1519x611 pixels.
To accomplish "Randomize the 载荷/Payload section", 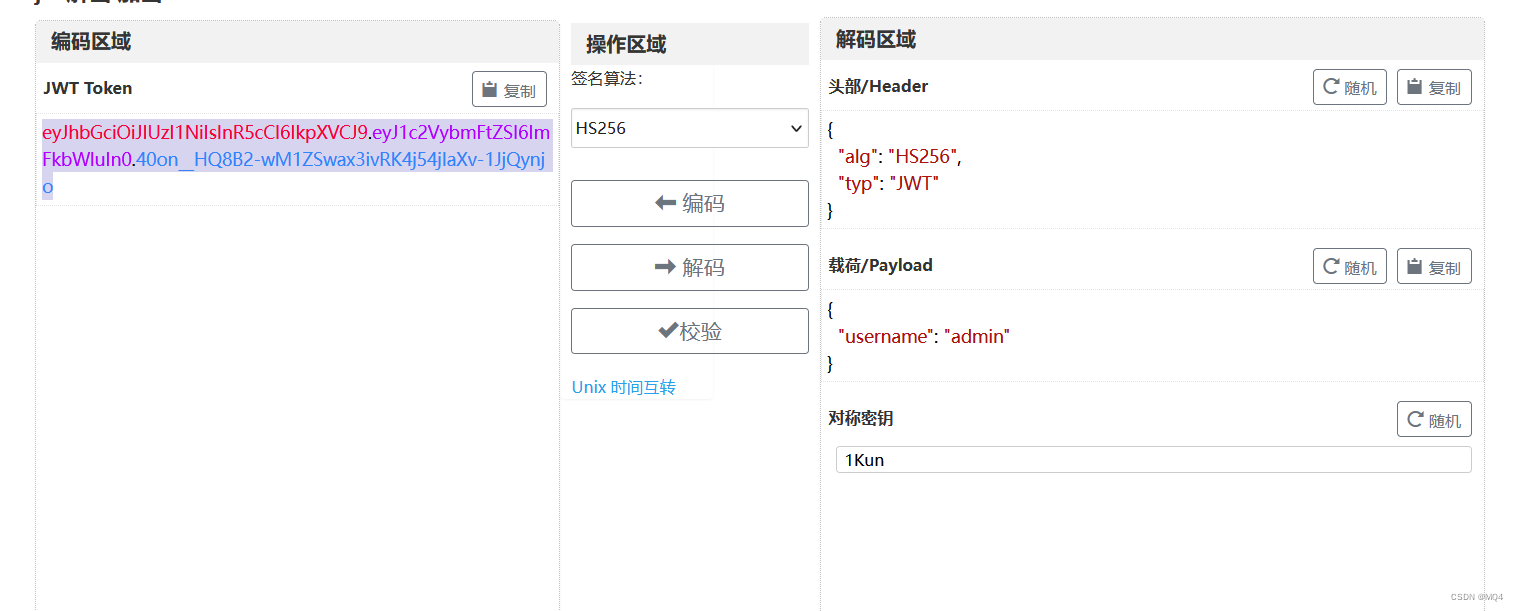I will tap(1349, 267).
